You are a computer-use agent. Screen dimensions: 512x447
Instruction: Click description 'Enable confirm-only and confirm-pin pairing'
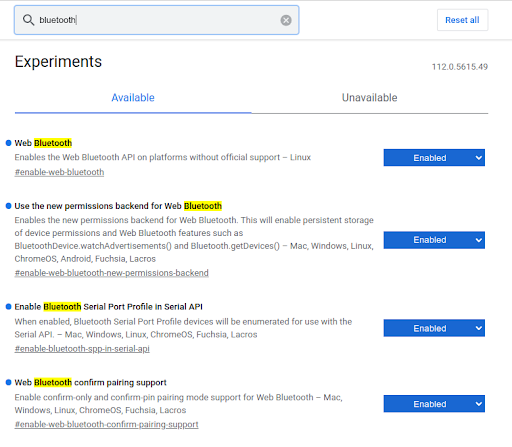point(178,404)
